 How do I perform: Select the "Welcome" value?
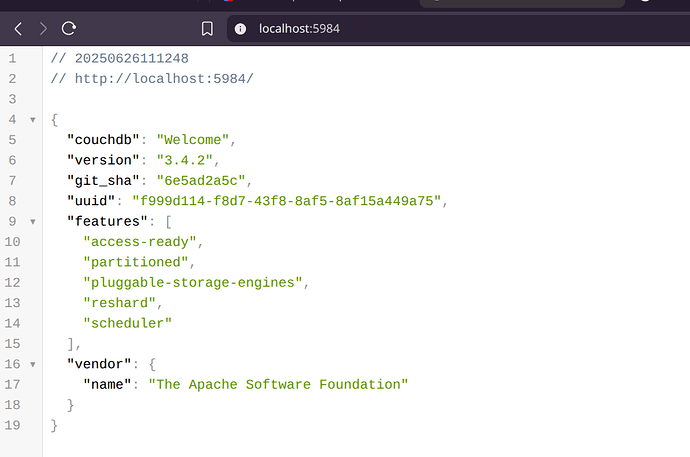pyautogui.click(x=193, y=140)
